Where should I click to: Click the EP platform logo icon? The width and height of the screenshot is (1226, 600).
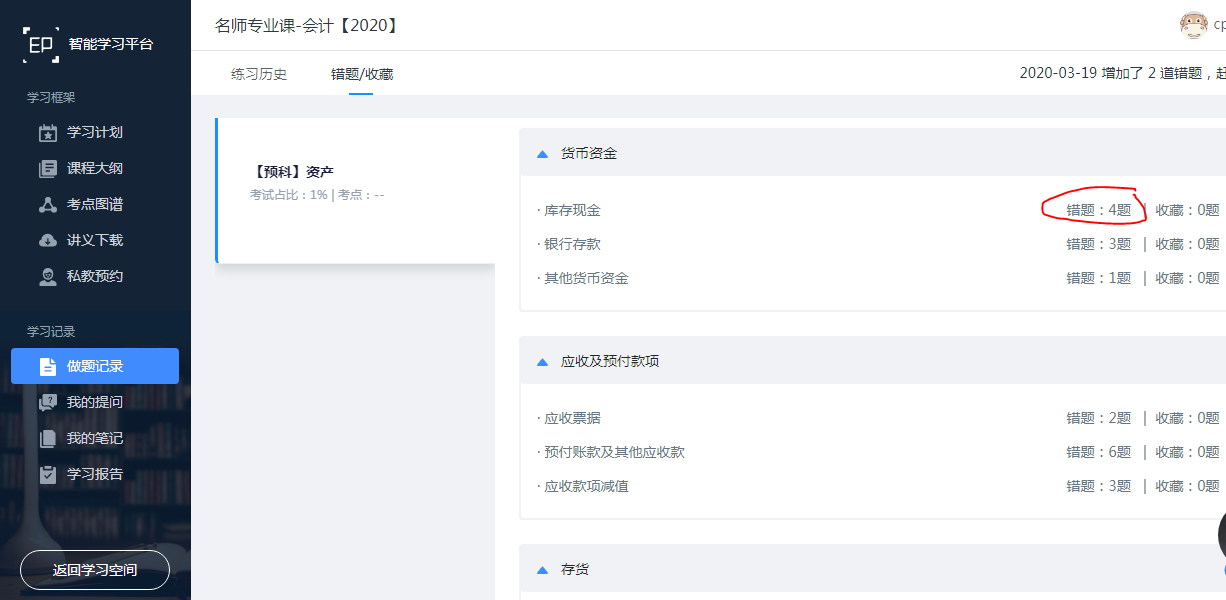tap(41, 45)
